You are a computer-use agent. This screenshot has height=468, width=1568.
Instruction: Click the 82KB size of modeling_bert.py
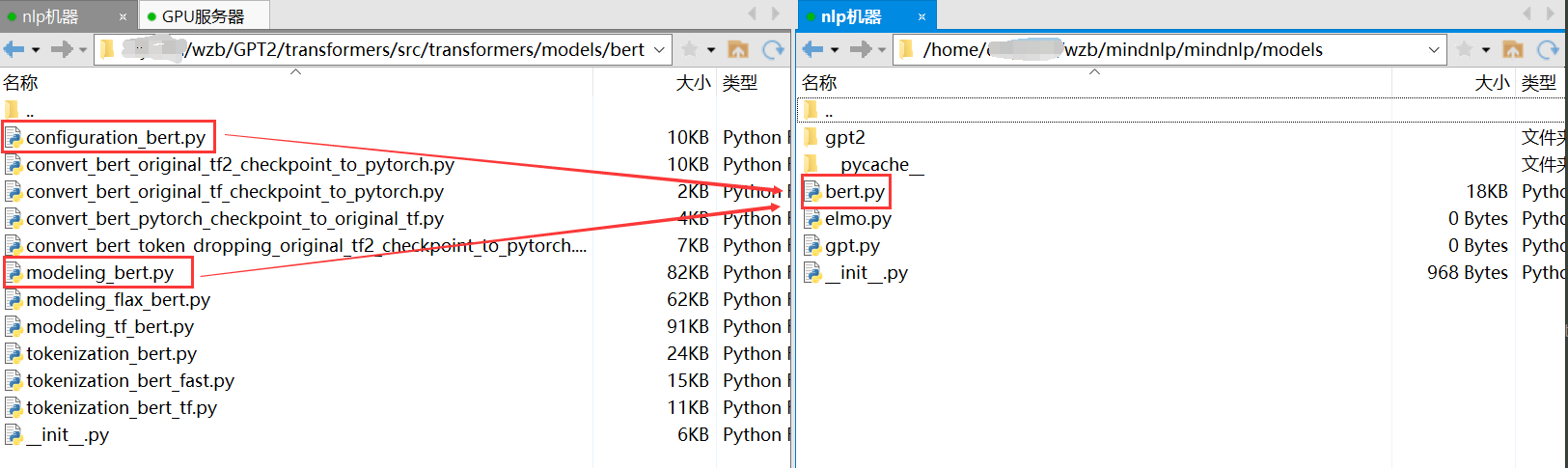coord(687,273)
